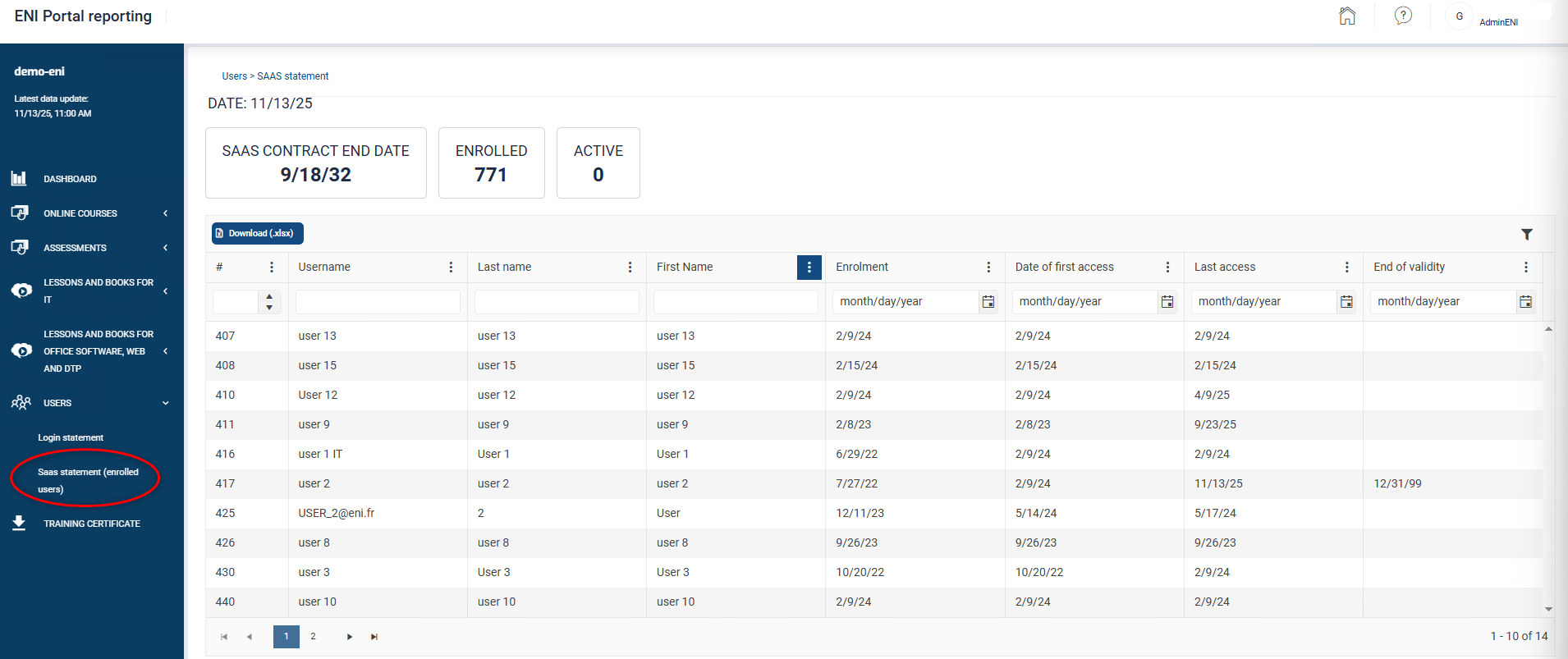Increase the # filter value stepper
This screenshot has width=1568, height=659.
269,296
